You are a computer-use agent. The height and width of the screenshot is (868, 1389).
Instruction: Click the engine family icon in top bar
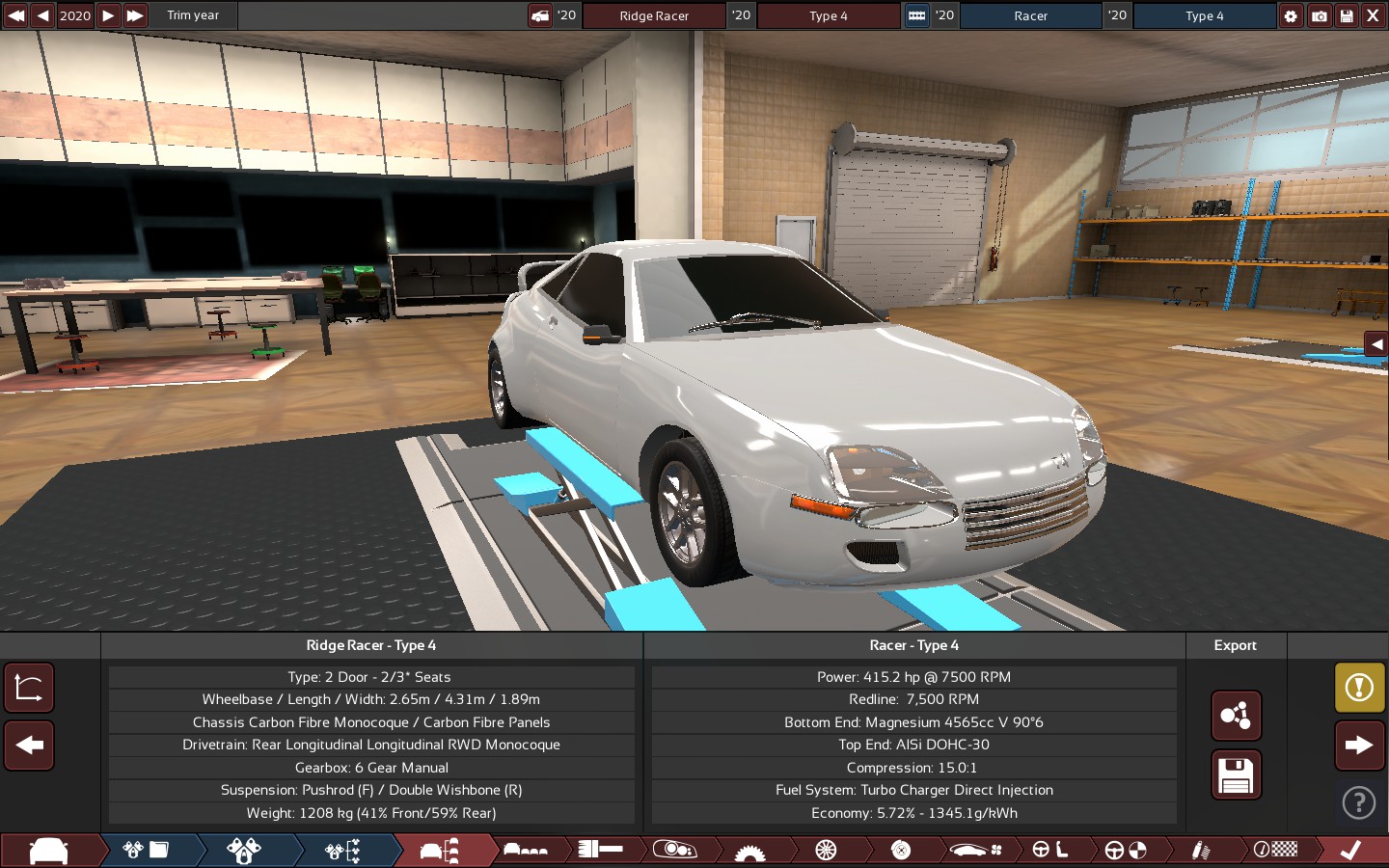(916, 14)
